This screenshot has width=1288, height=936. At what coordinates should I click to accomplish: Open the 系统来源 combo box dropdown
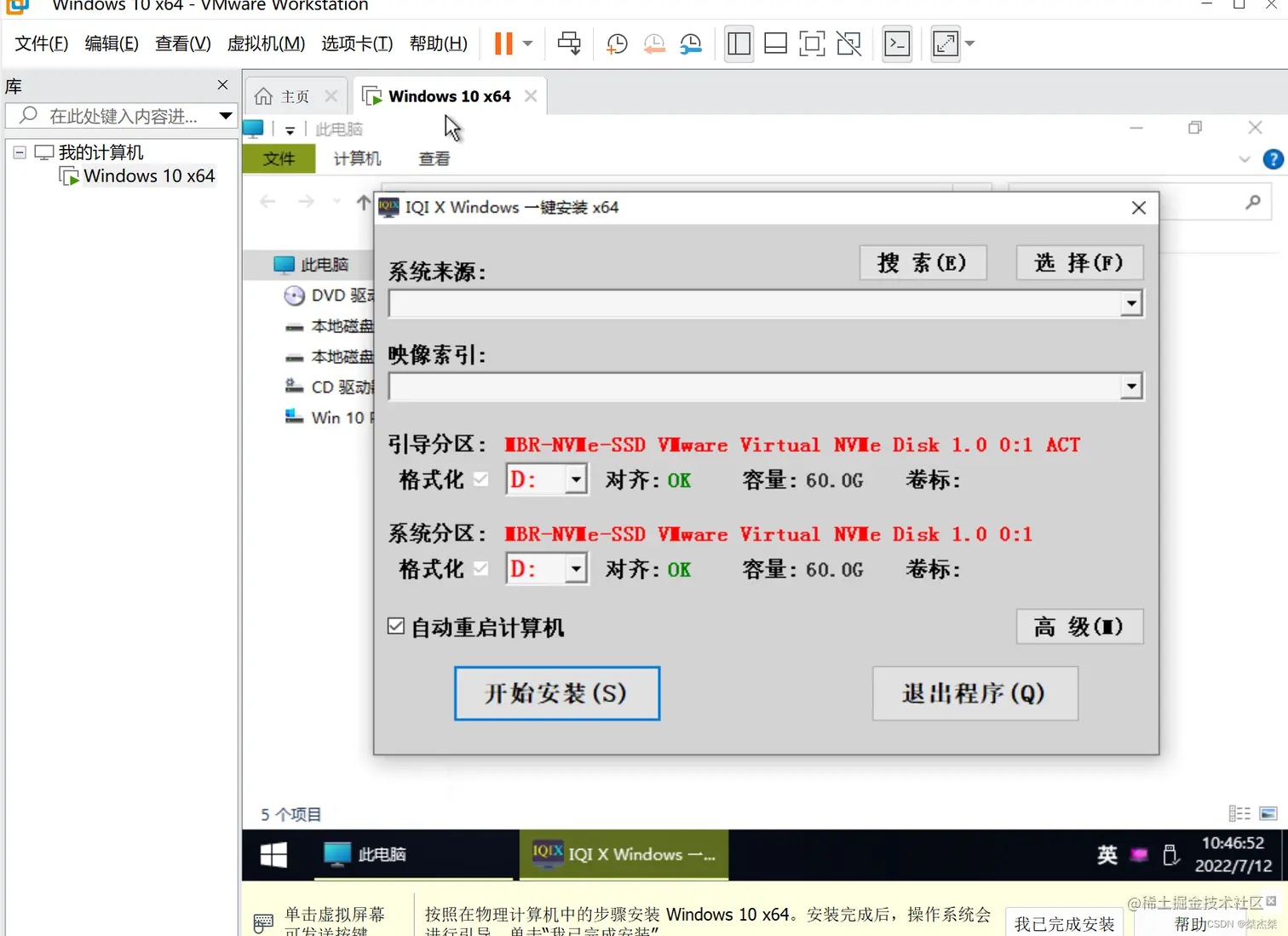tap(1131, 303)
